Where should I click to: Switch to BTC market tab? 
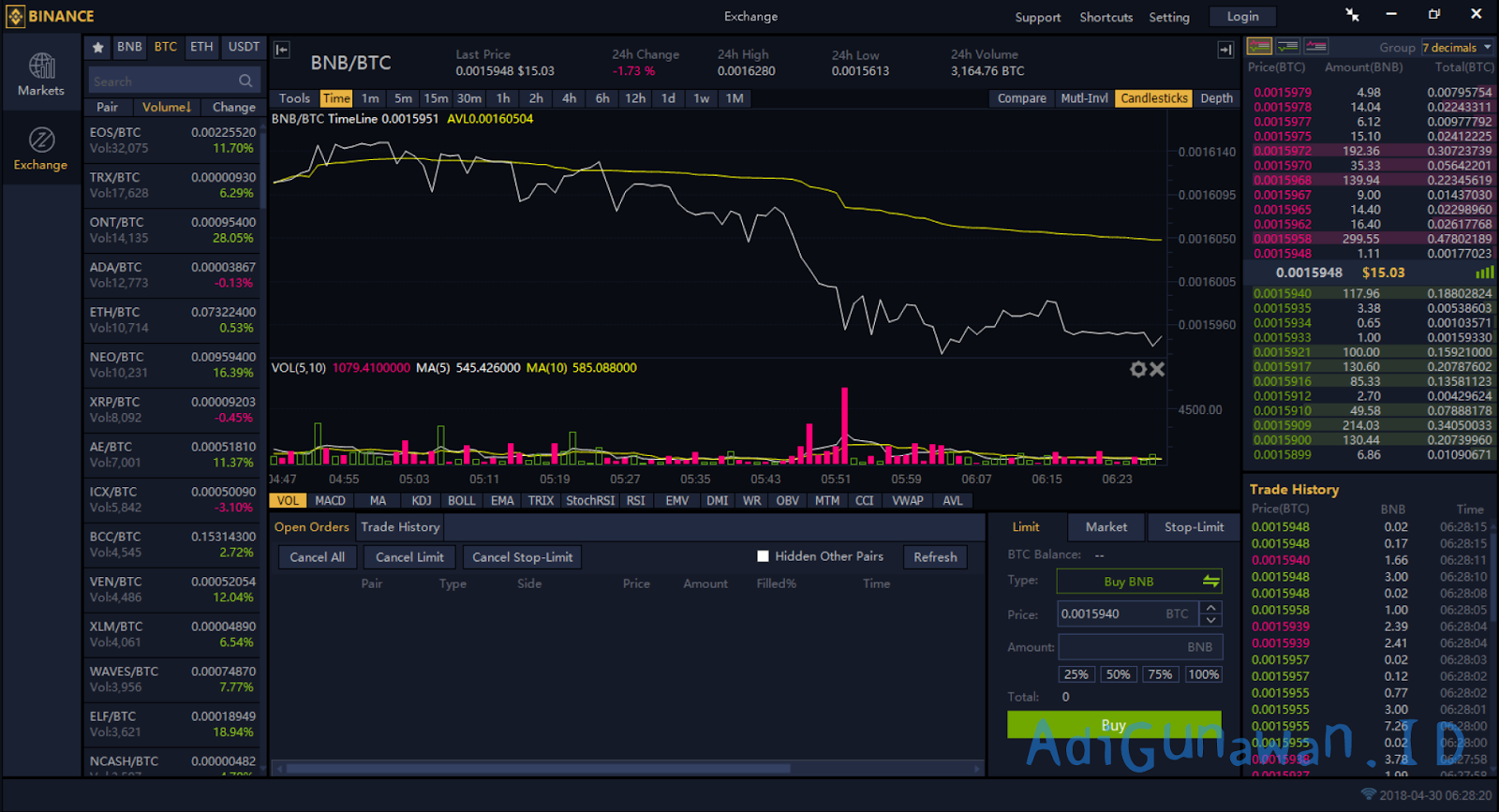pos(166,47)
